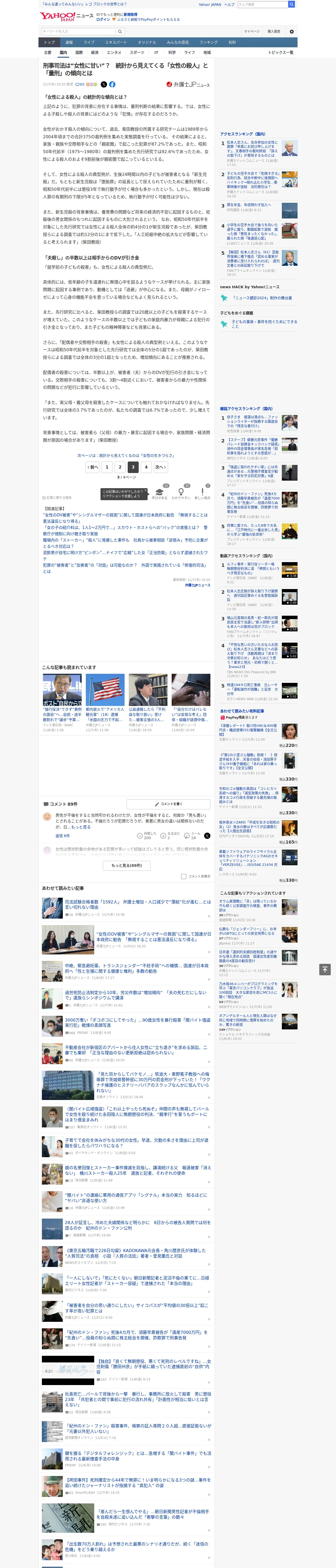The height and width of the screenshot is (1568, 336).
Task: Open the 新規取得 ID registration link
Action: point(131,15)
